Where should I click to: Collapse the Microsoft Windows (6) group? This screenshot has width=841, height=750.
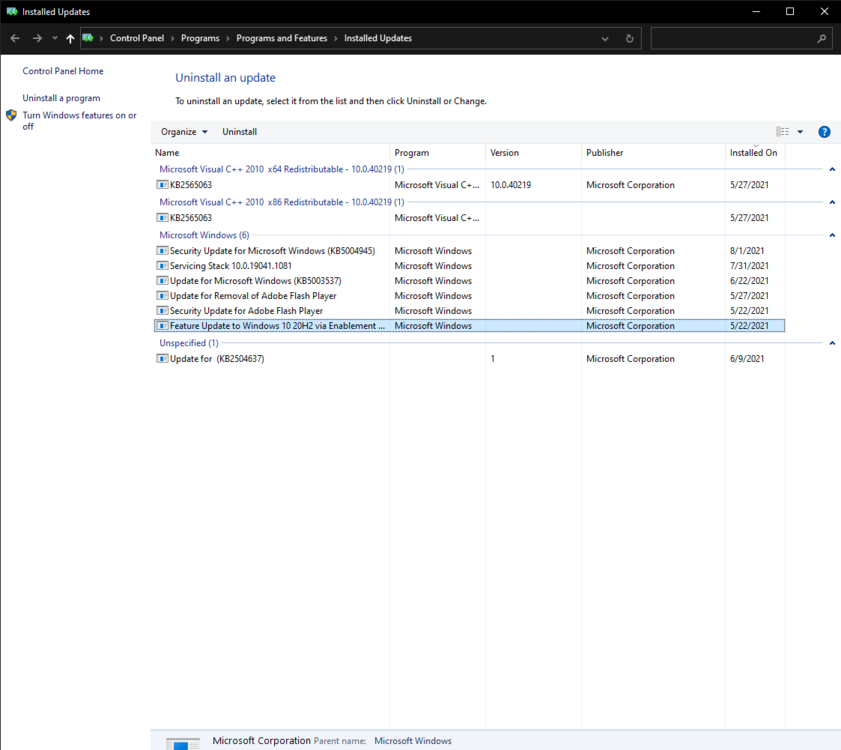pos(832,236)
